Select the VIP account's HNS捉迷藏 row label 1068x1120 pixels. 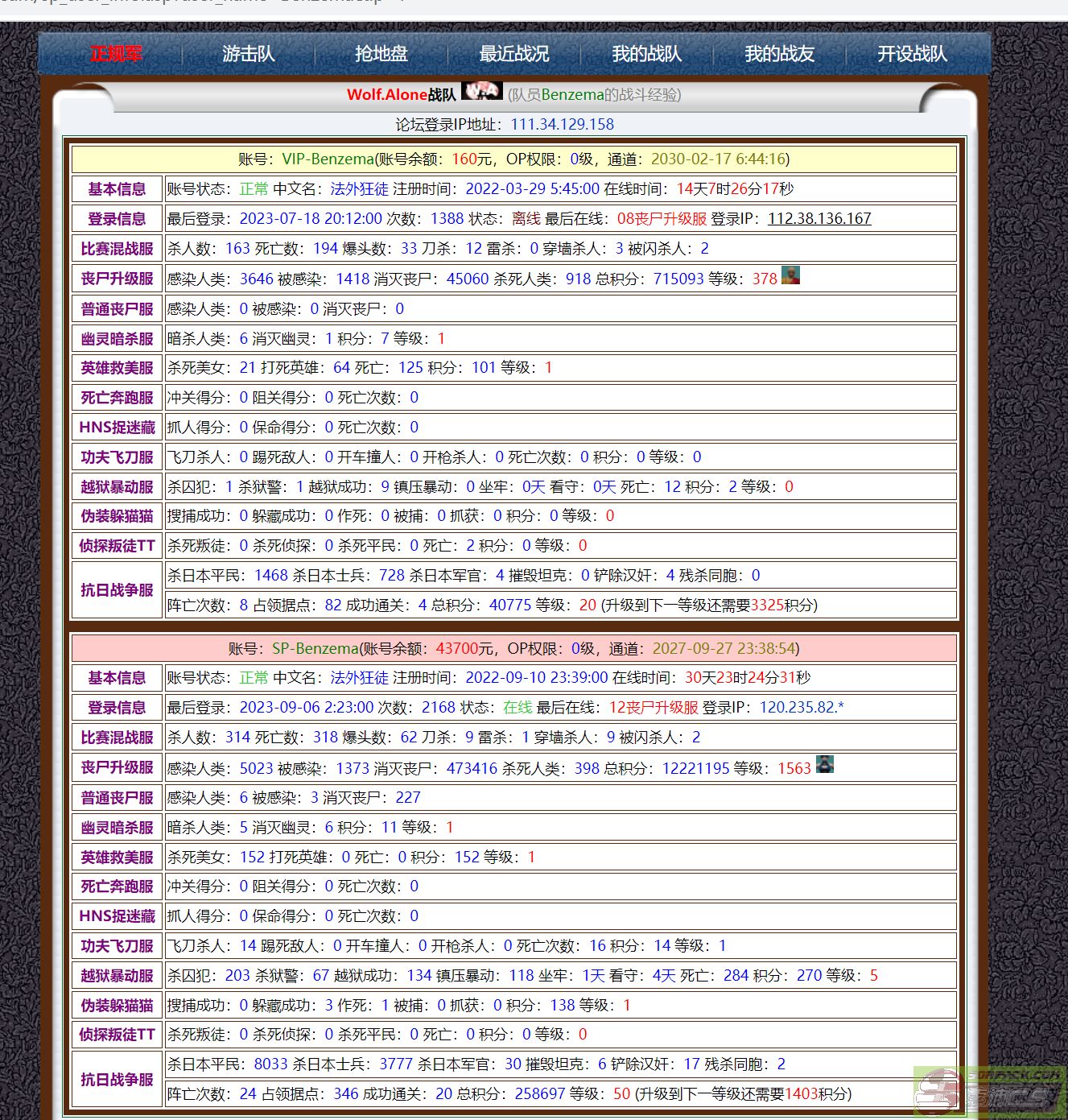click(117, 427)
